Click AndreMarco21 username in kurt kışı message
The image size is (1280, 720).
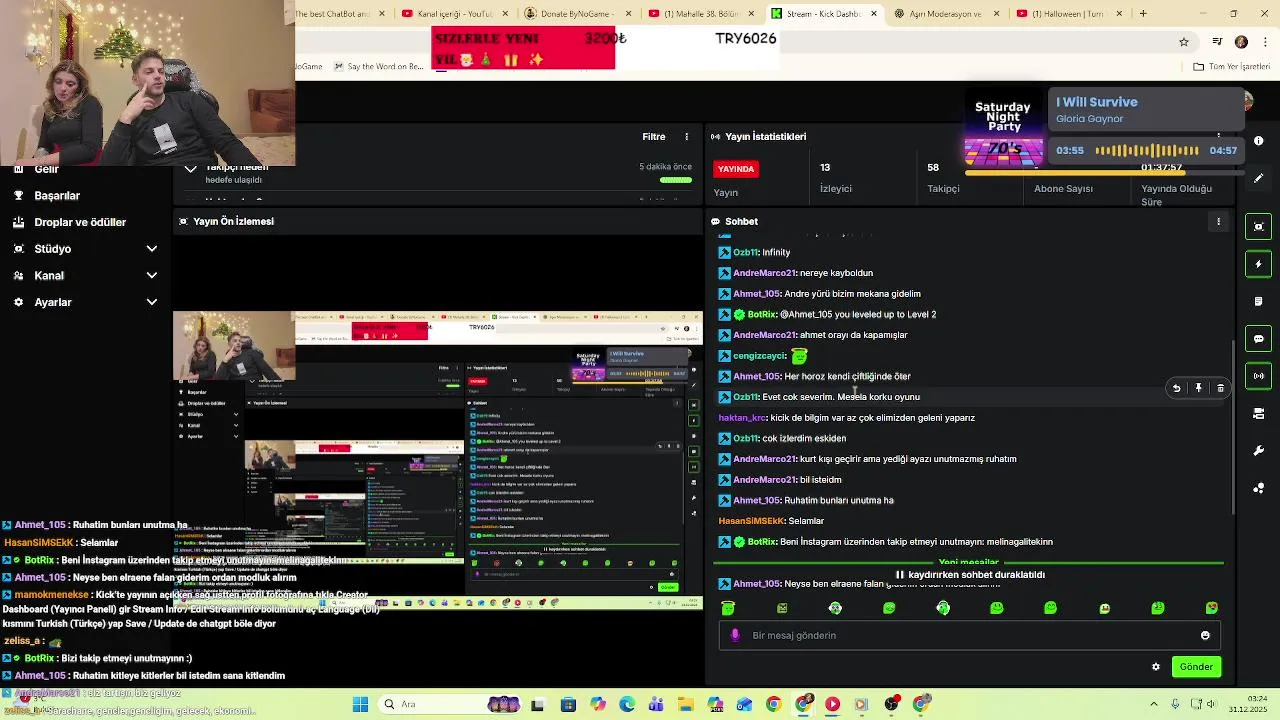click(x=764, y=459)
